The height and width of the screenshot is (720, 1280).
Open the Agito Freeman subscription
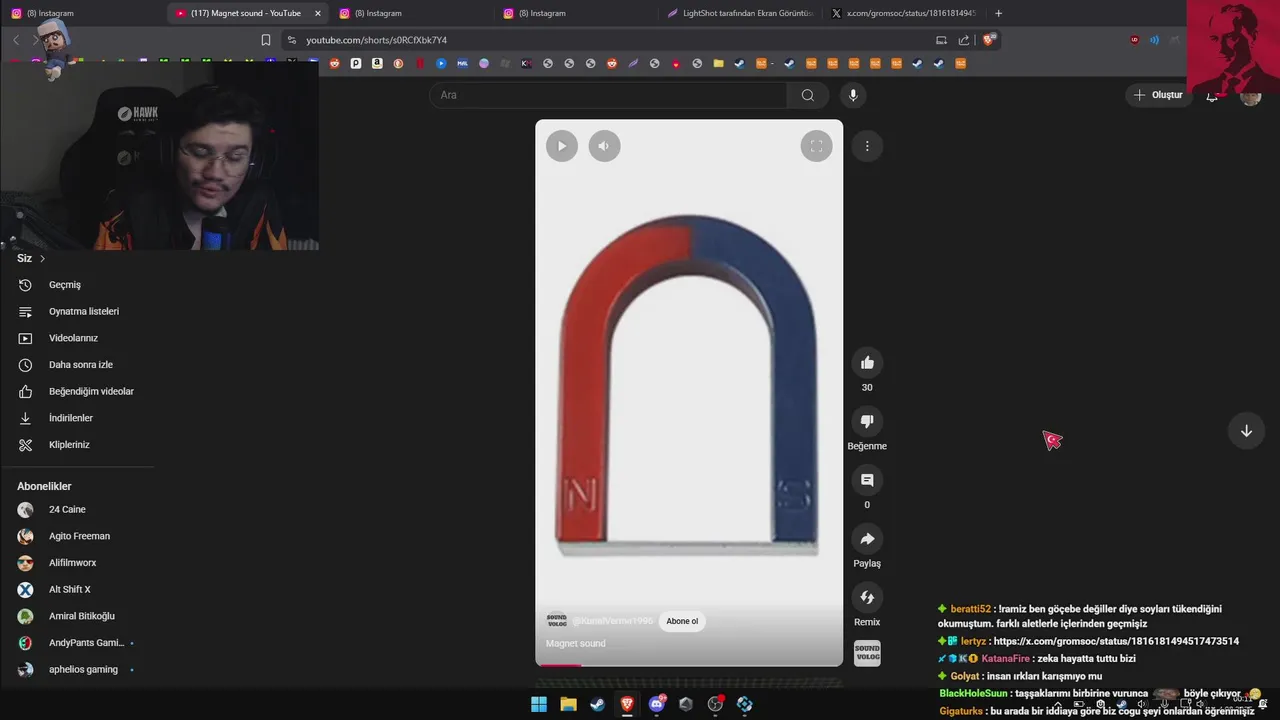[77, 536]
